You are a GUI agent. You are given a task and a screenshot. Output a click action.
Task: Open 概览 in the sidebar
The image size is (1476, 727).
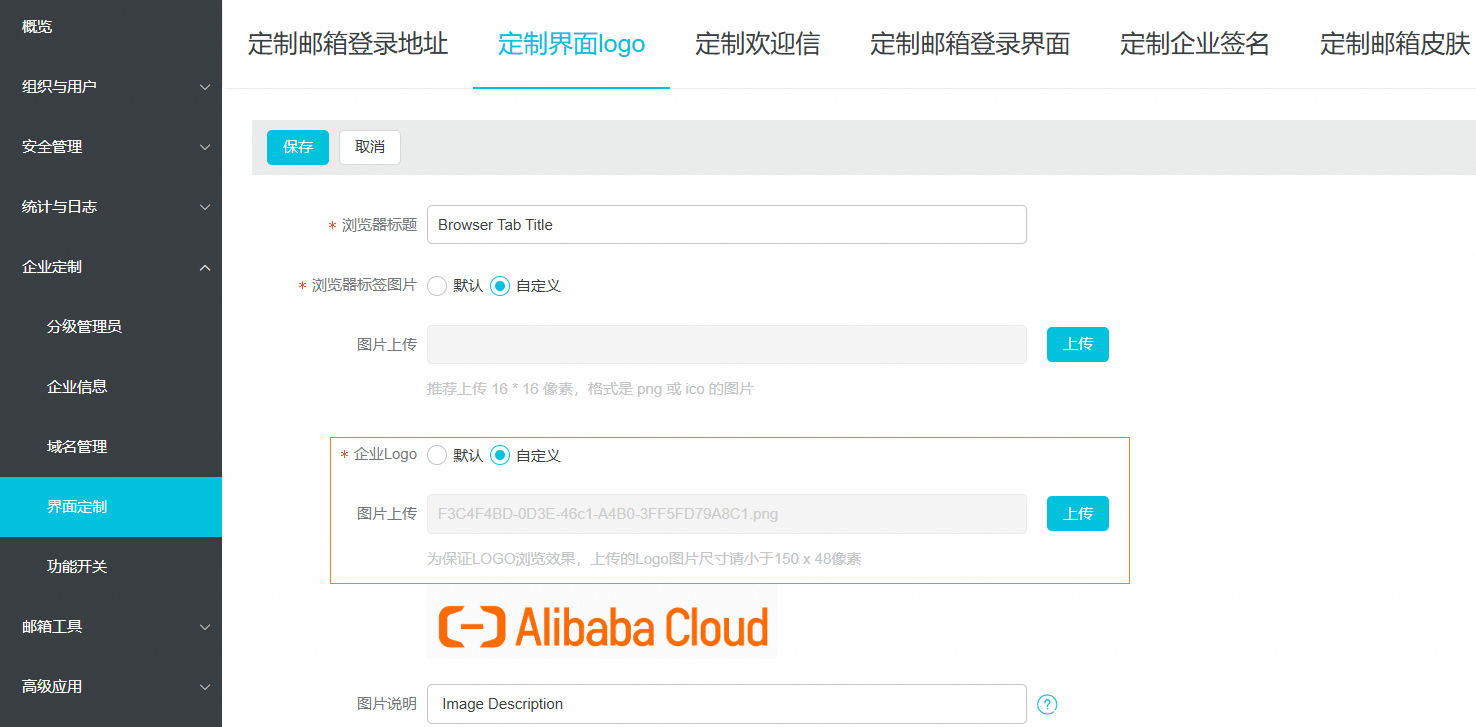coord(111,27)
